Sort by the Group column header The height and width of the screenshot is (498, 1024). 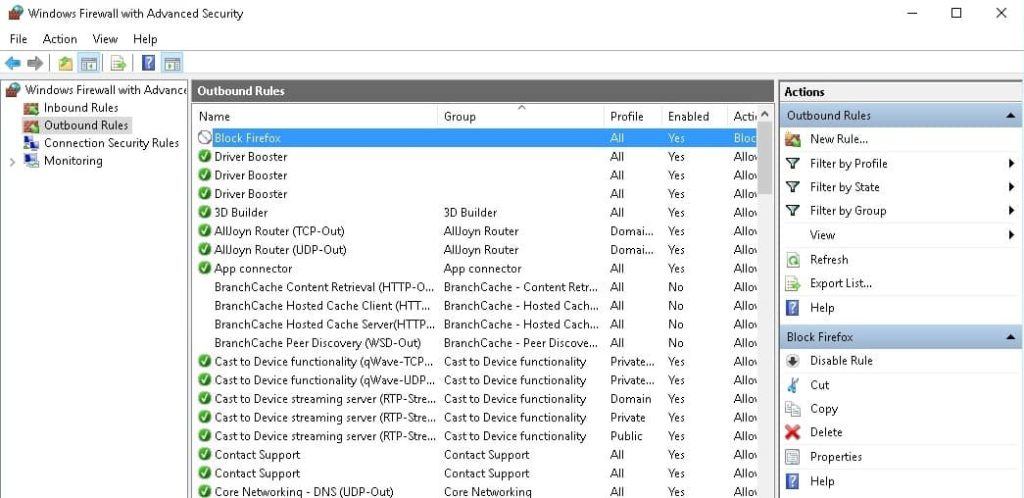(520, 117)
